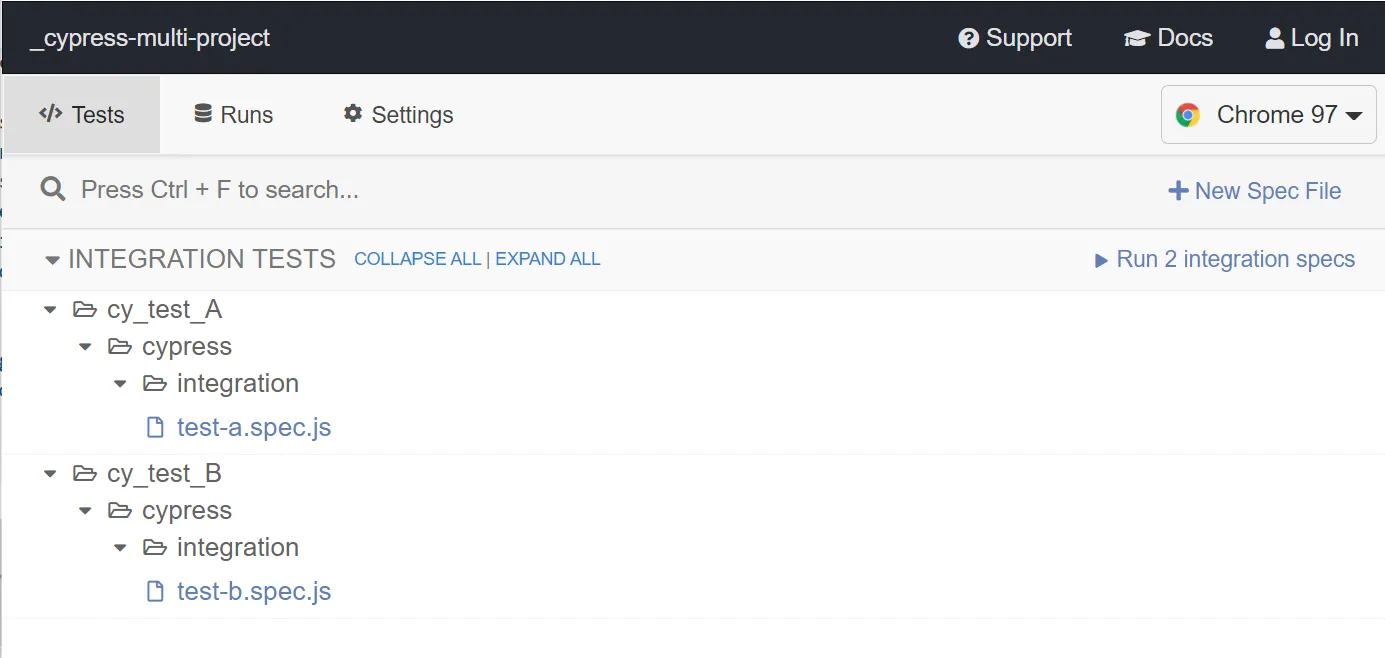Click the cy_test_B folder icon
The image size is (1385, 658).
(x=85, y=474)
